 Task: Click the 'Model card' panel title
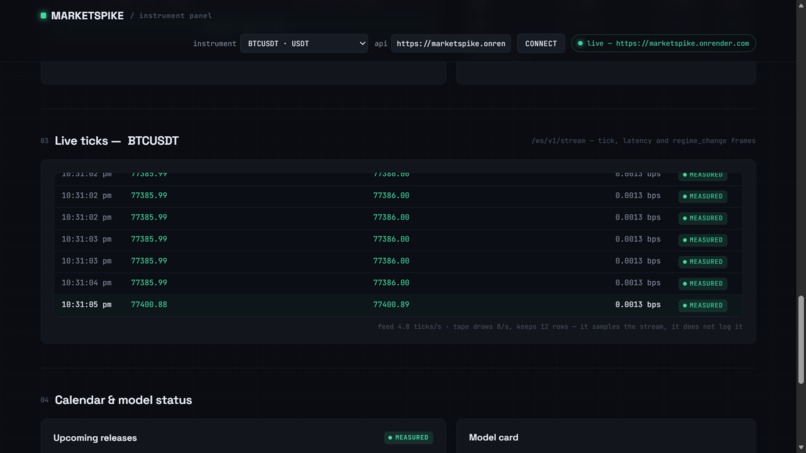pyautogui.click(x=493, y=438)
